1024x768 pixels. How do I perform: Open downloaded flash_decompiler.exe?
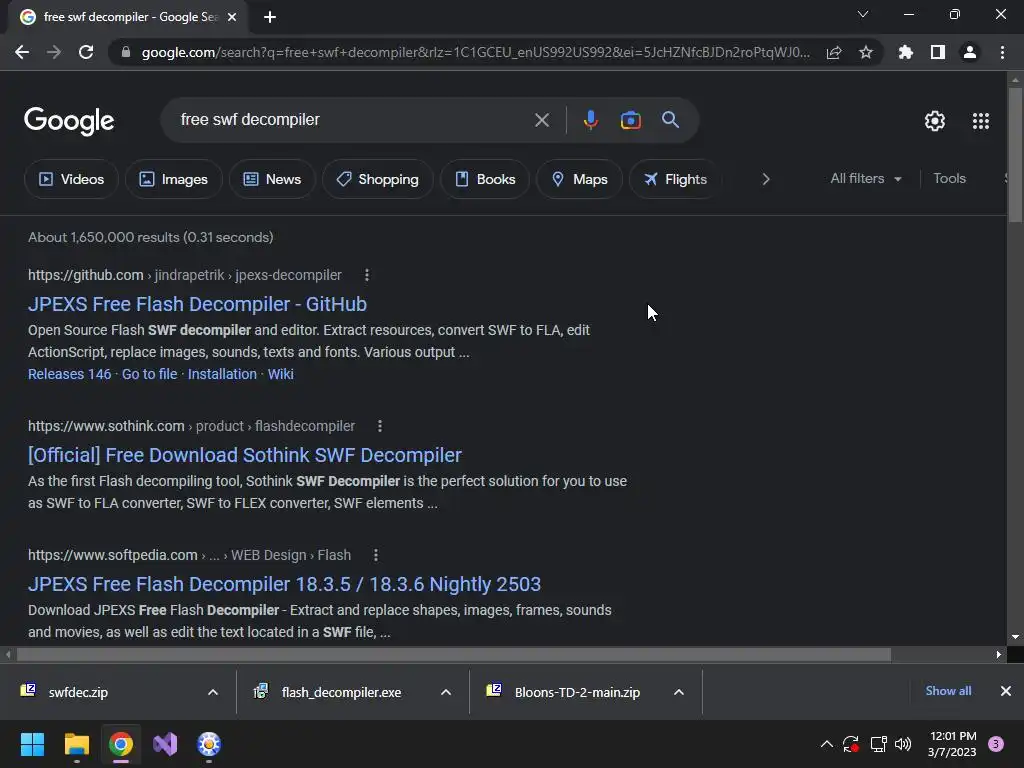pos(341,692)
